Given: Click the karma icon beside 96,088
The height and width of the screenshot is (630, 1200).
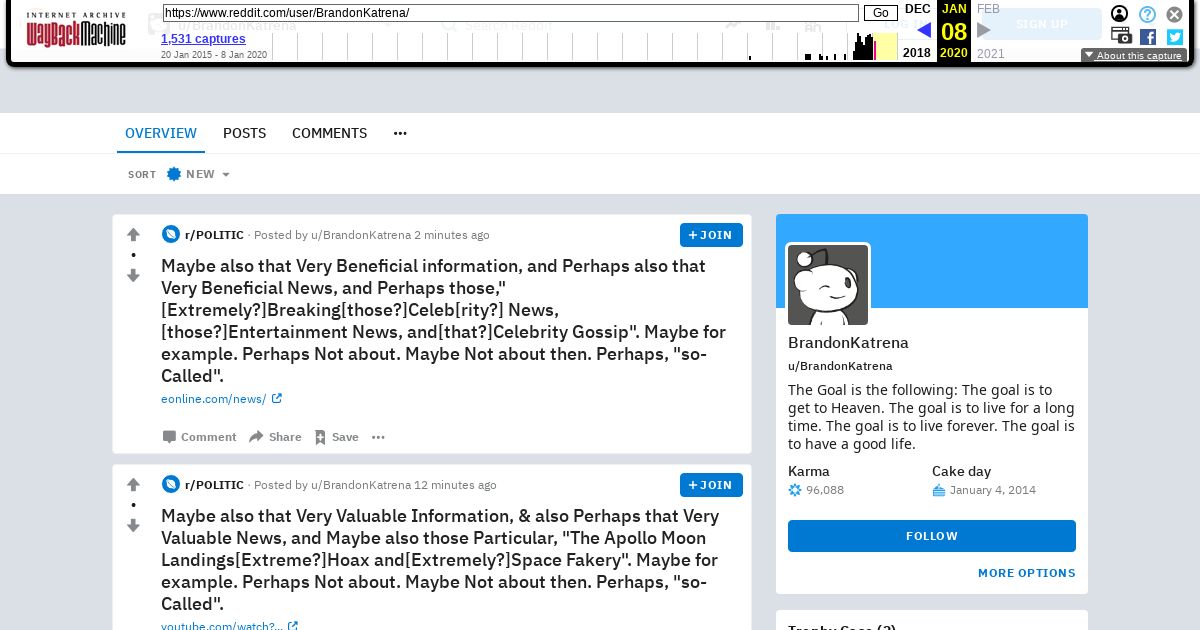Looking at the screenshot, I should tap(795, 490).
